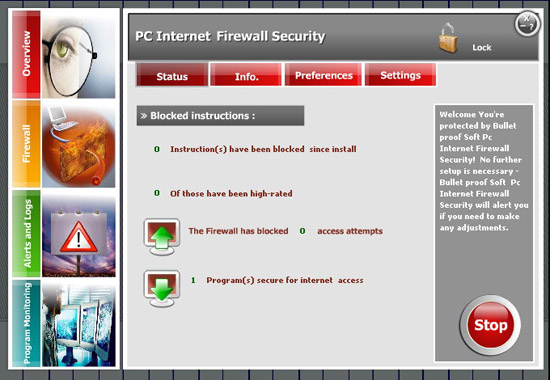This screenshot has width=550, height=380.
Task: Click the padlock Lock icon
Action: [x=448, y=38]
